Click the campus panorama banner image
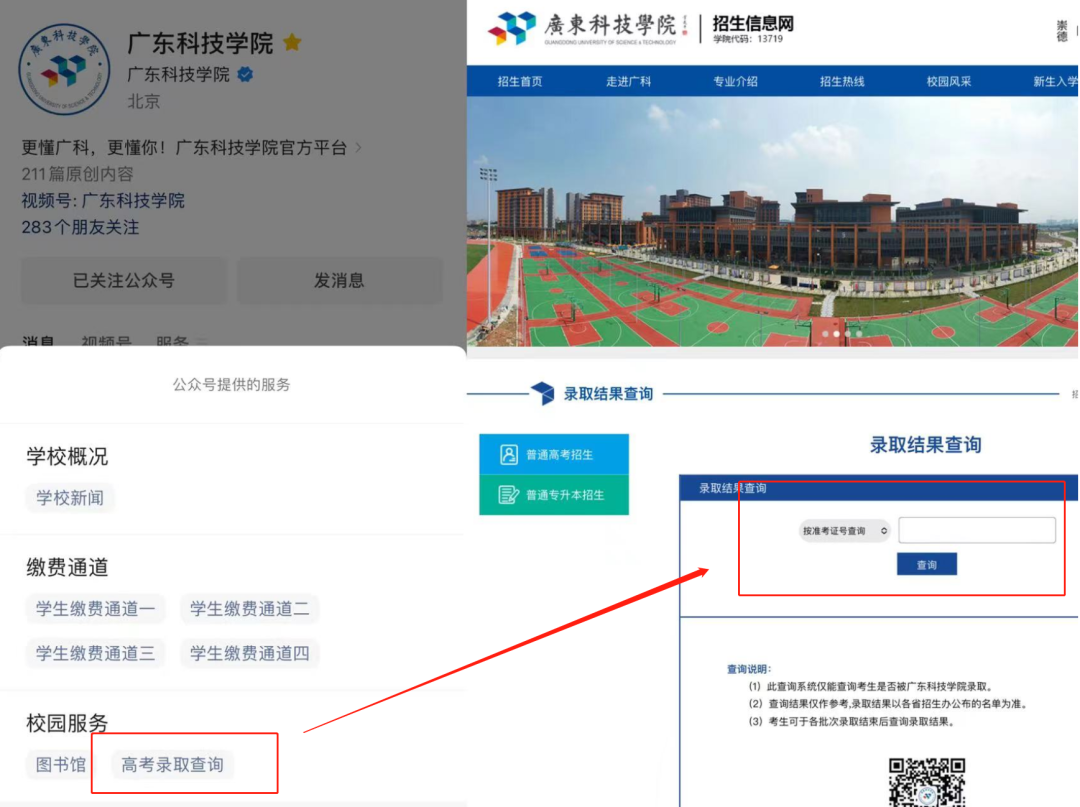1080x807 pixels. point(772,220)
